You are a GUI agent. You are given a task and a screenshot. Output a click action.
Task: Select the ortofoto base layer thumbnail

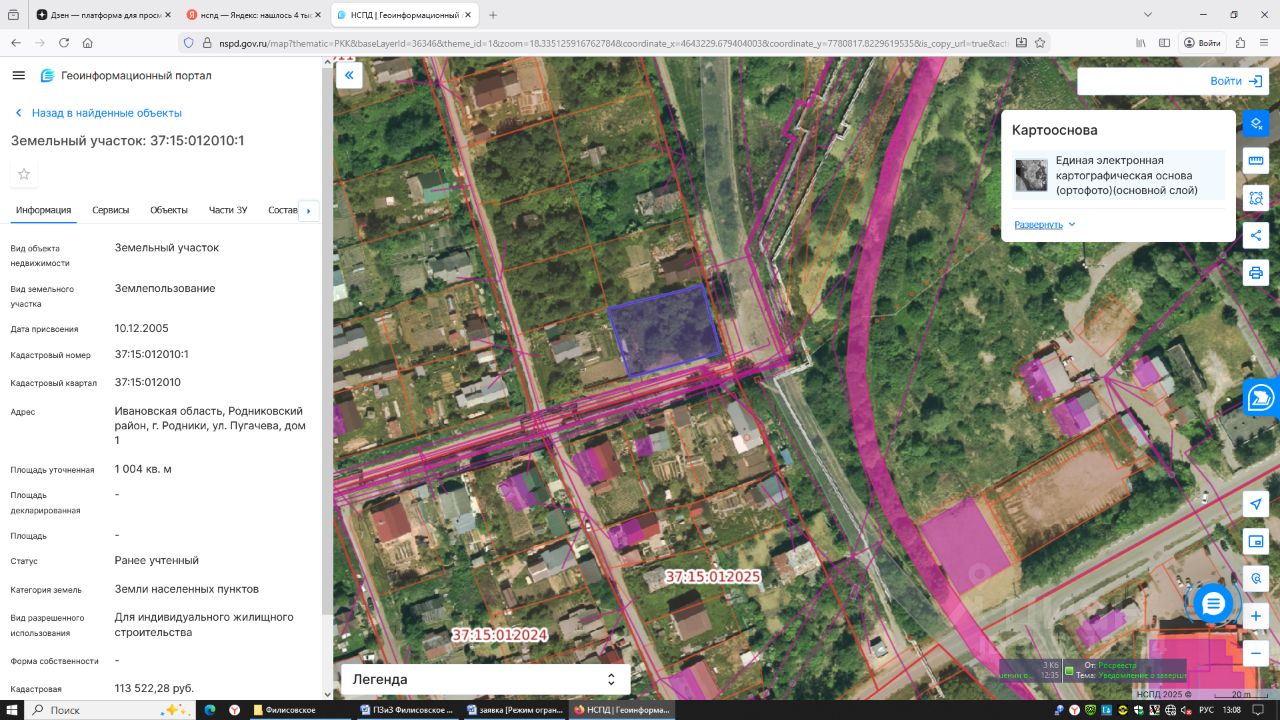pyautogui.click(x=1032, y=175)
